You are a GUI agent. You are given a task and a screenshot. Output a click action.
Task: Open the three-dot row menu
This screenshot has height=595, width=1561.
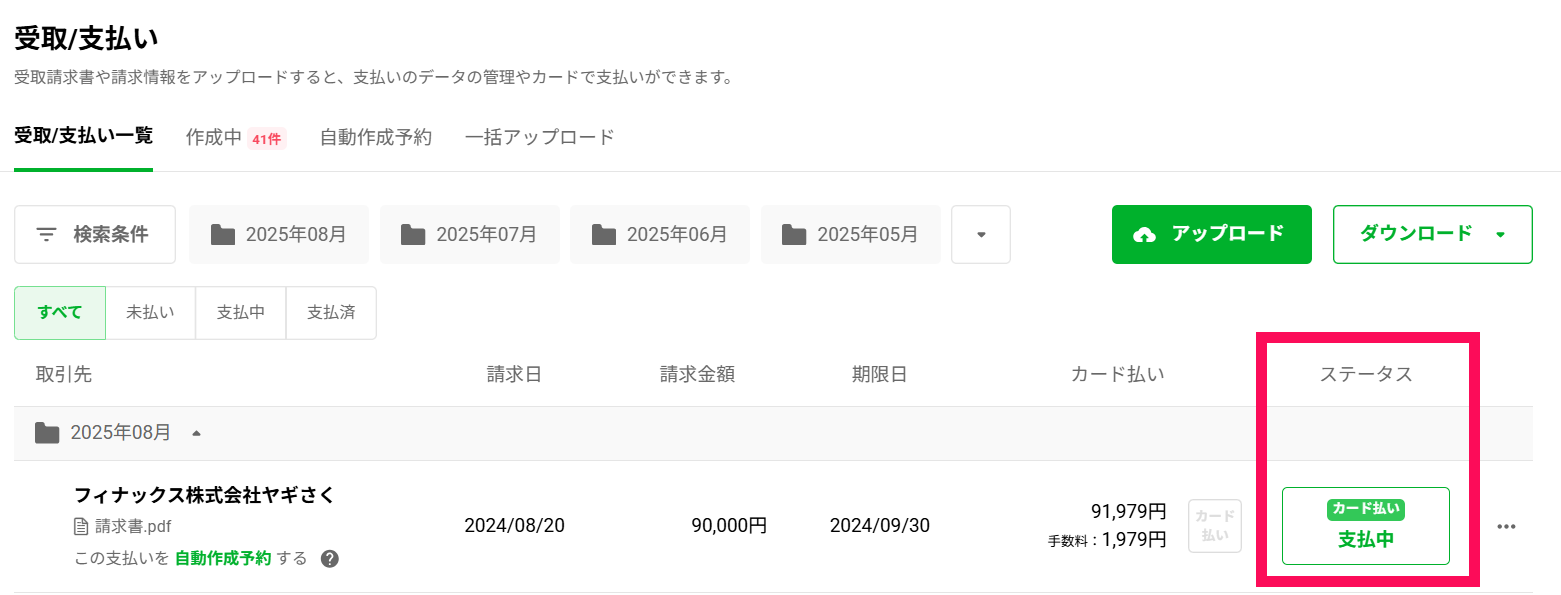tap(1506, 527)
